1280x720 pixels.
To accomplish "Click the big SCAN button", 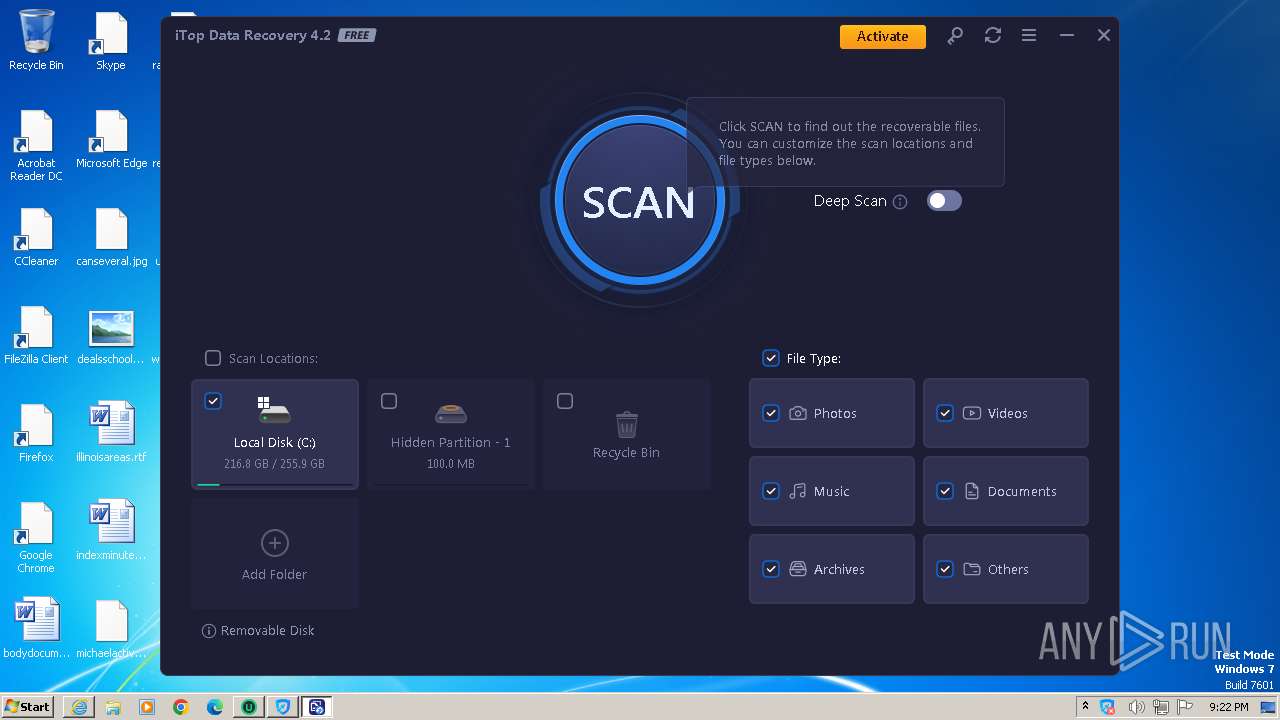I will (x=638, y=202).
